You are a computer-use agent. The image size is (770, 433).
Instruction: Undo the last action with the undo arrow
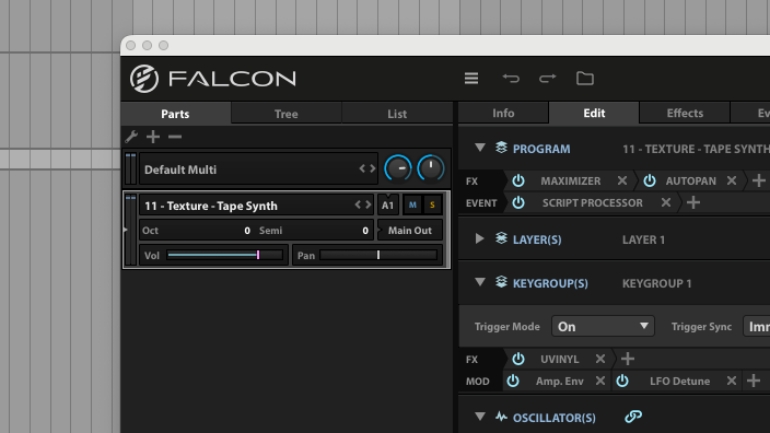click(511, 79)
